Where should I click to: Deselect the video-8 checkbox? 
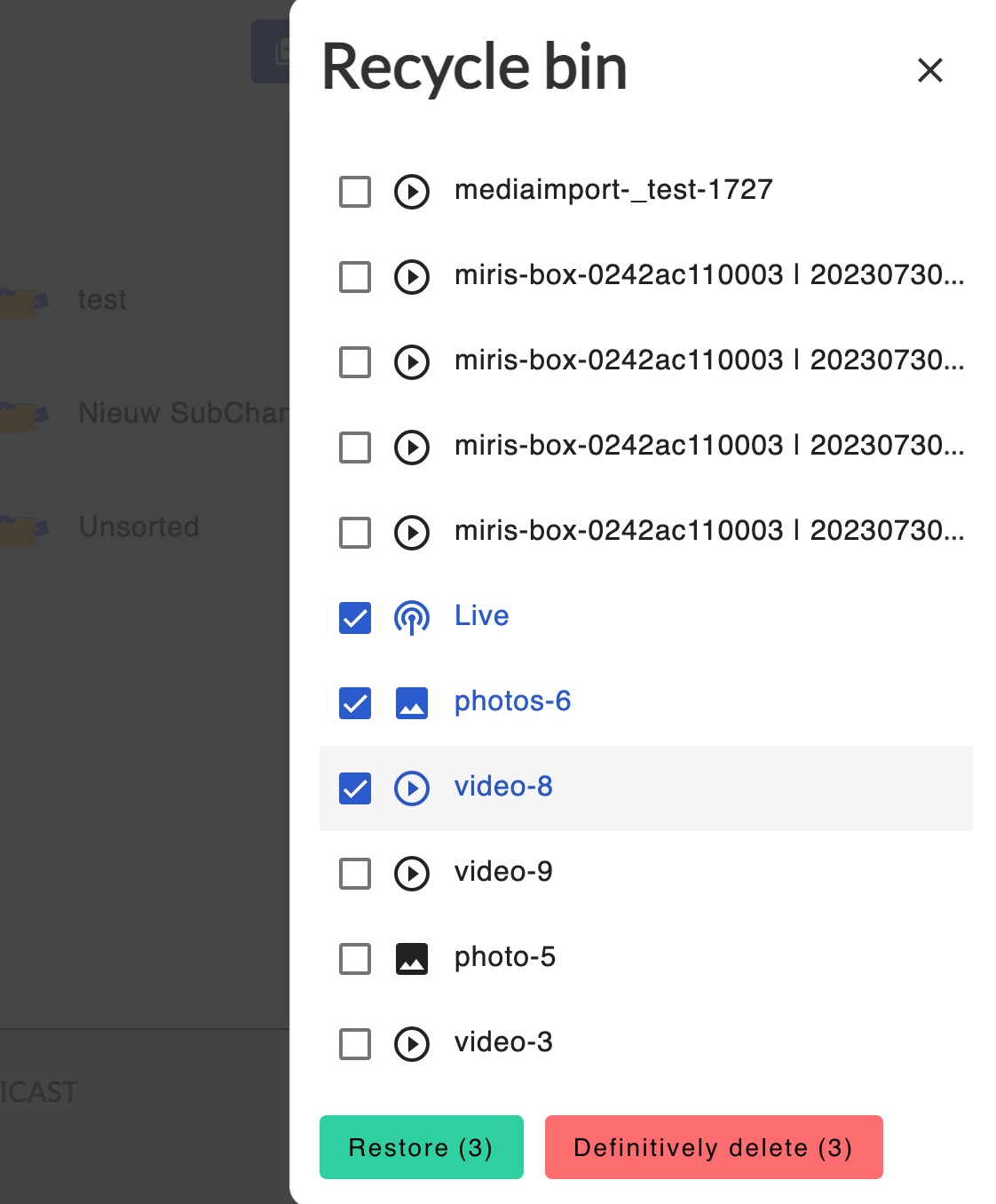pos(355,788)
